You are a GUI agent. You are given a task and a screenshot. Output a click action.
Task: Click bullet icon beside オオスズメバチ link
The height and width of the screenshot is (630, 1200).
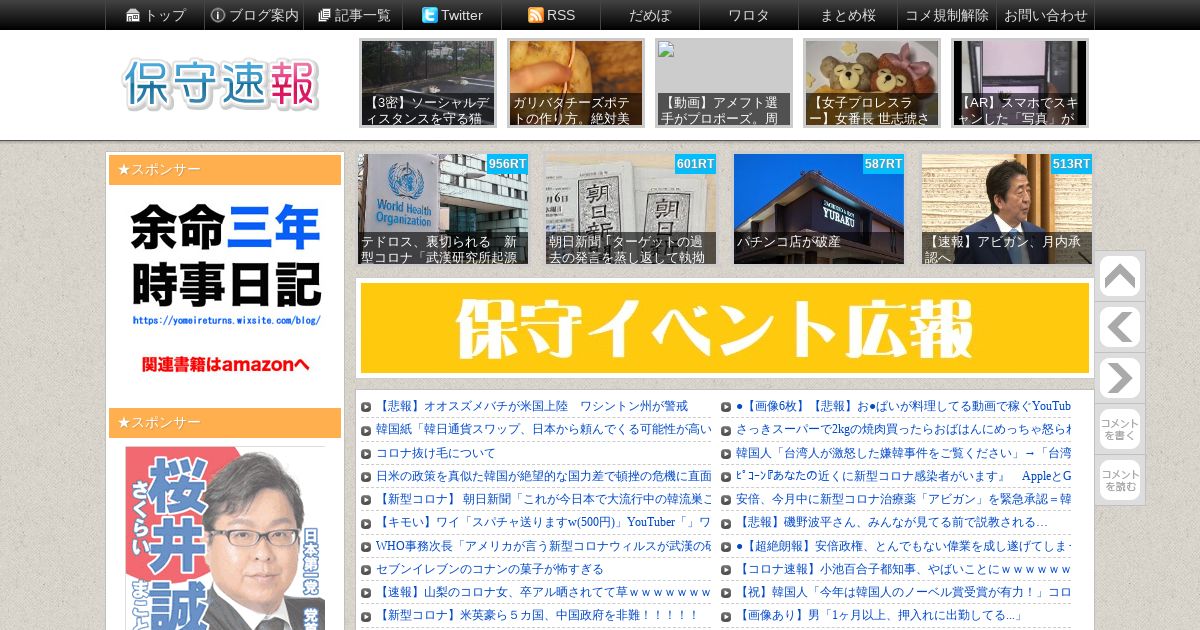coord(366,407)
